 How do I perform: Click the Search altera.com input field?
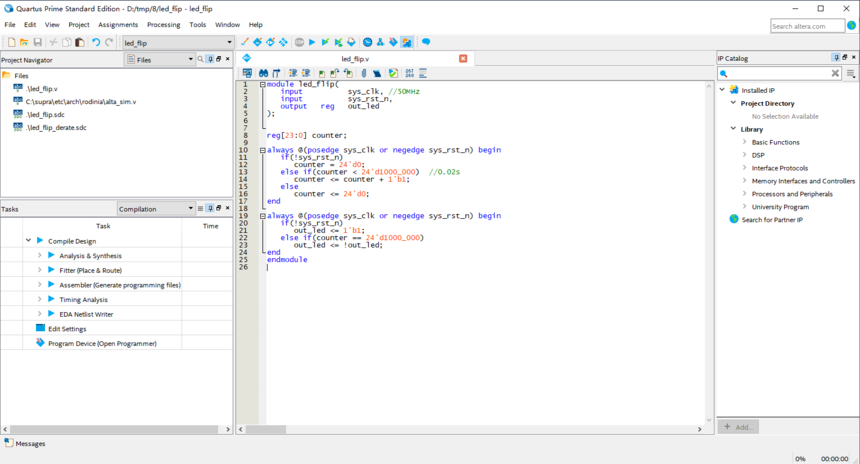click(x=807, y=26)
